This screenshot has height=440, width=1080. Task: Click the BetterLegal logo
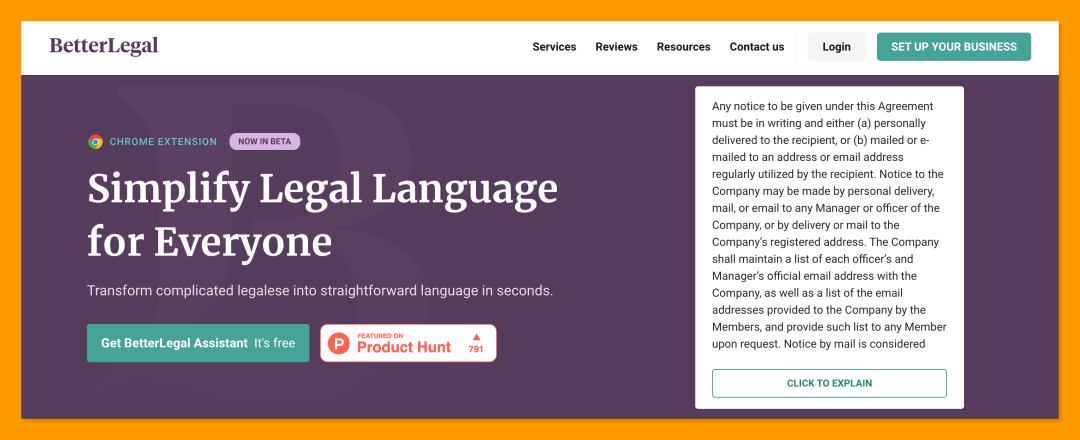pyautogui.click(x=104, y=46)
